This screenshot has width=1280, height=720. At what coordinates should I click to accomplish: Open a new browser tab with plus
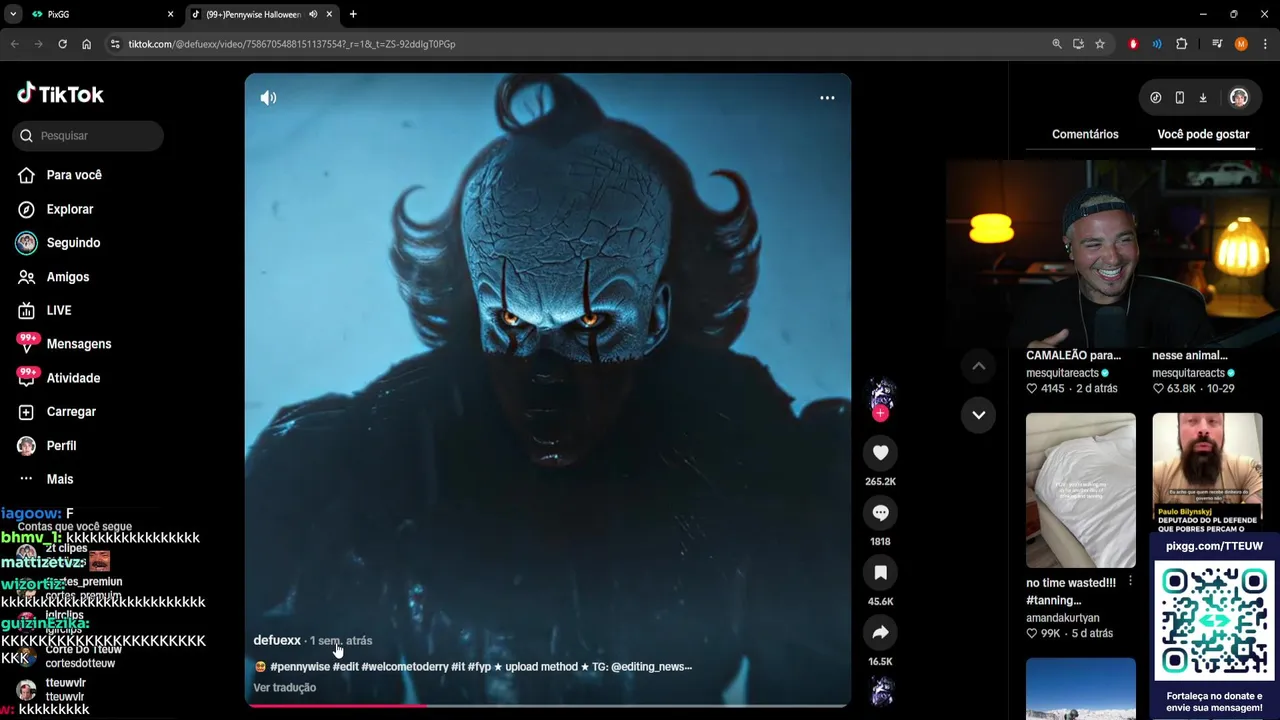[x=353, y=14]
